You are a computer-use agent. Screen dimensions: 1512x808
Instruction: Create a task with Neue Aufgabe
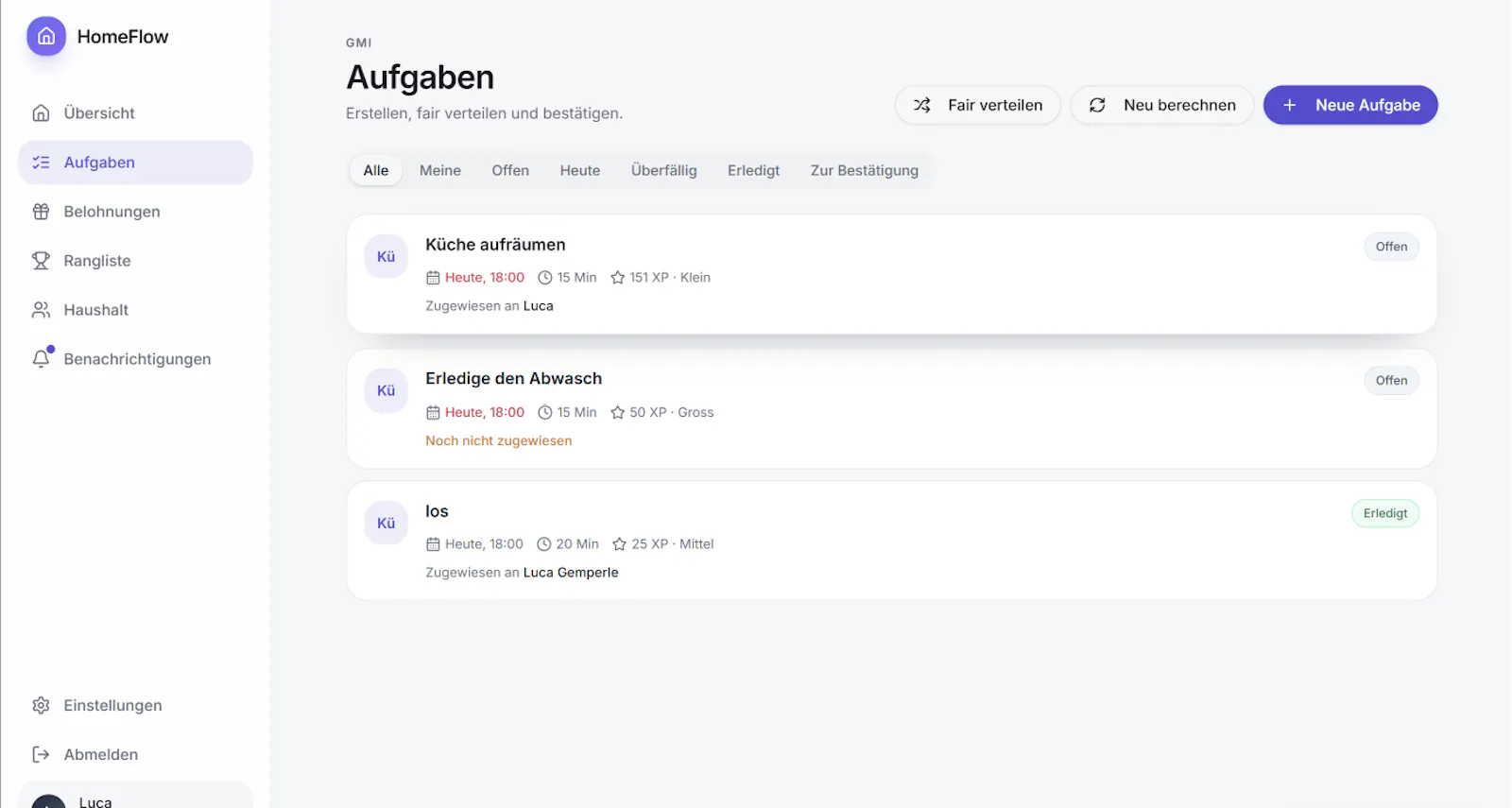click(x=1350, y=105)
